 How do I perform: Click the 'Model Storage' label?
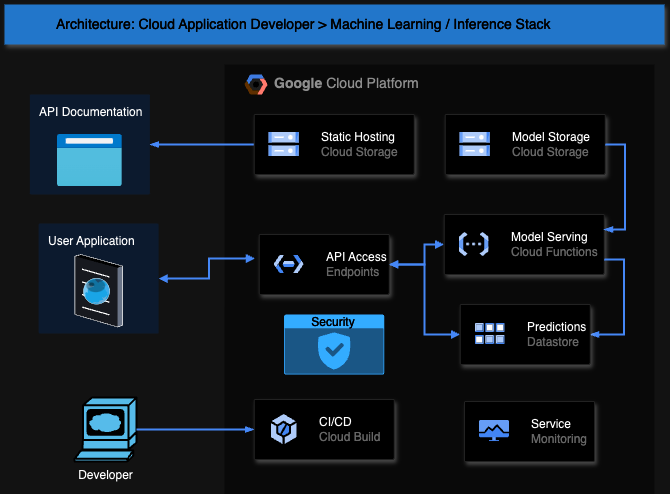pyautogui.click(x=551, y=137)
